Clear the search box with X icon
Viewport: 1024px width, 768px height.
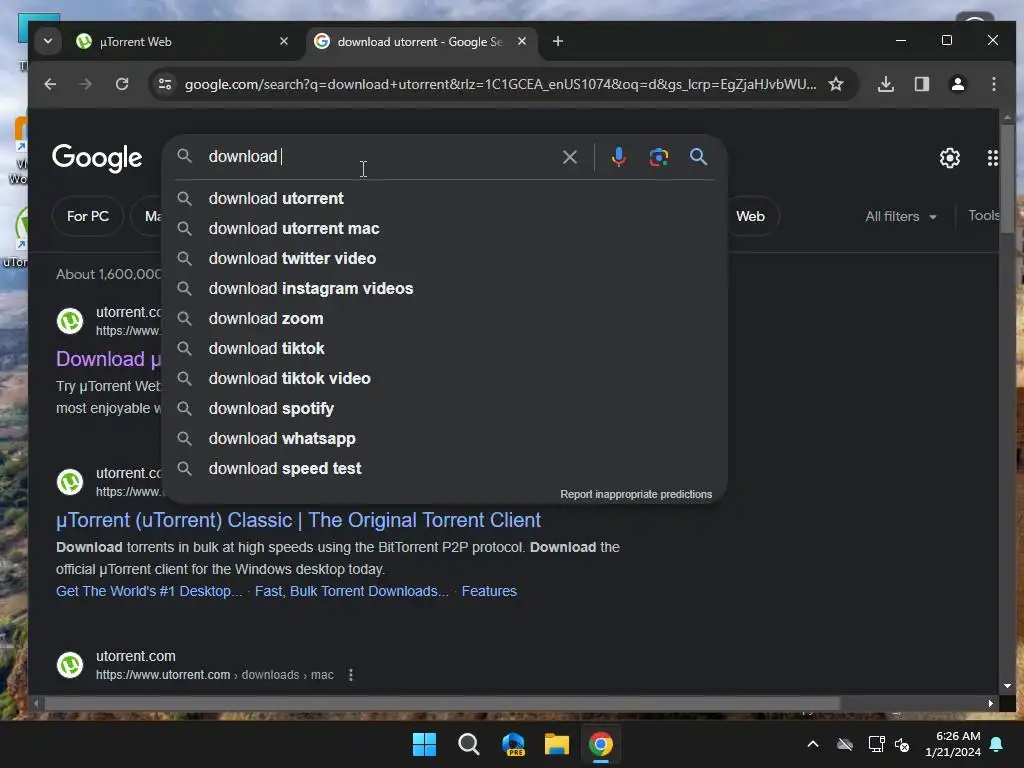tap(569, 157)
